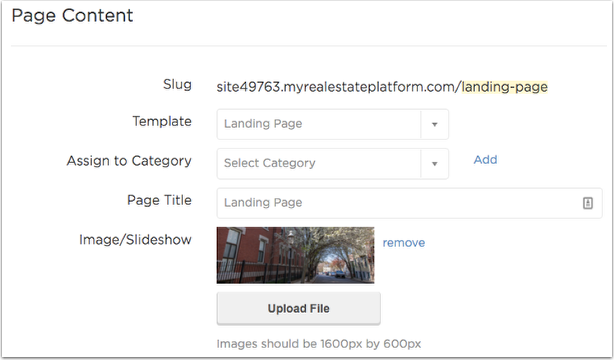Click the Template field showing Landing Page
The width and height of the screenshot is (614, 360).
[x=332, y=125]
